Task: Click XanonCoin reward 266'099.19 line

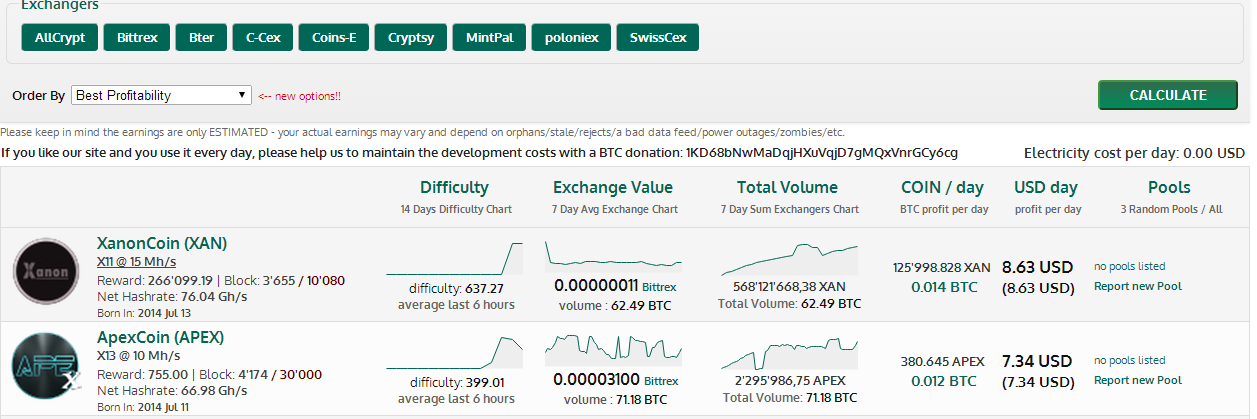Action: point(221,280)
